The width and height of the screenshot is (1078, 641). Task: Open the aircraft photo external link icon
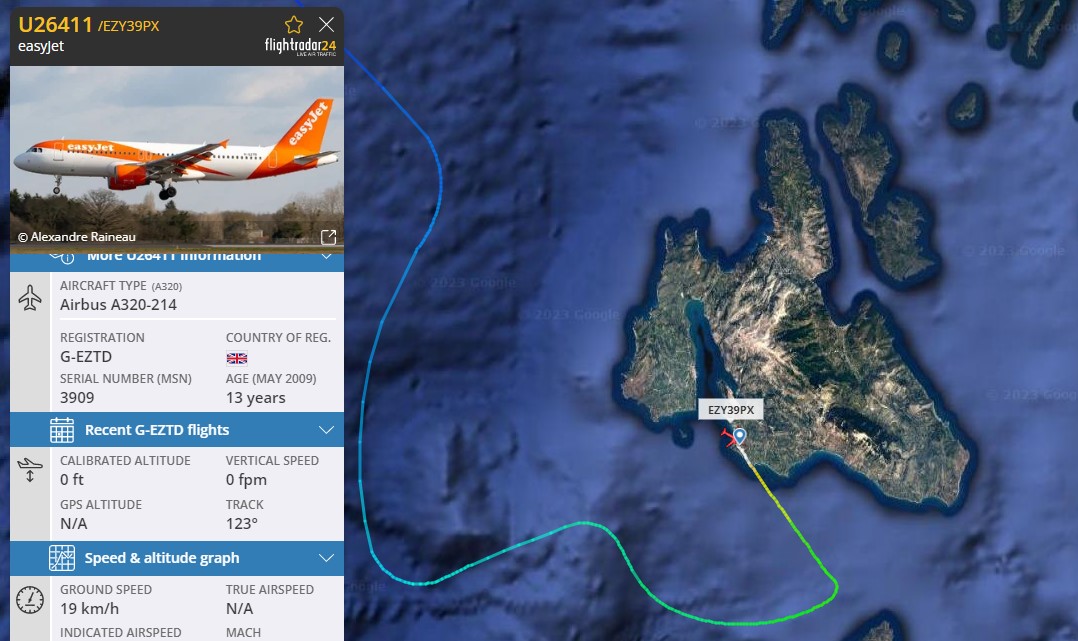[329, 237]
